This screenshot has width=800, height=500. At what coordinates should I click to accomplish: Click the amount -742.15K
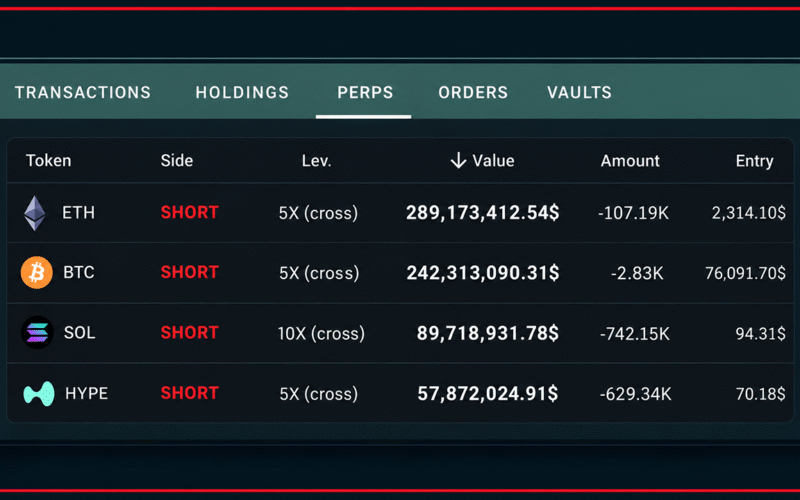click(x=635, y=334)
